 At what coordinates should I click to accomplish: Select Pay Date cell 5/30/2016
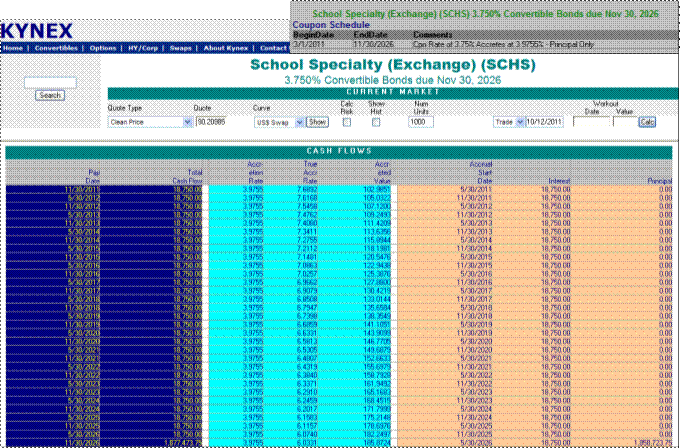[84, 265]
